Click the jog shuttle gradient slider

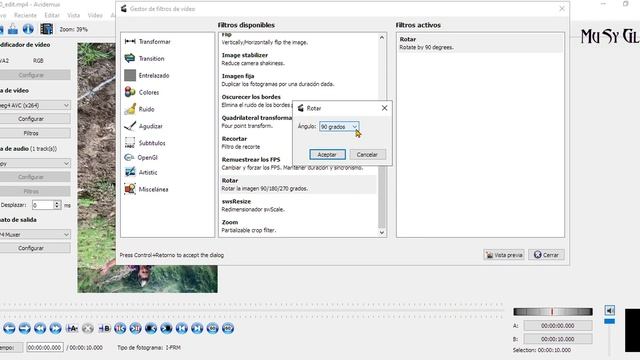coord(553,312)
